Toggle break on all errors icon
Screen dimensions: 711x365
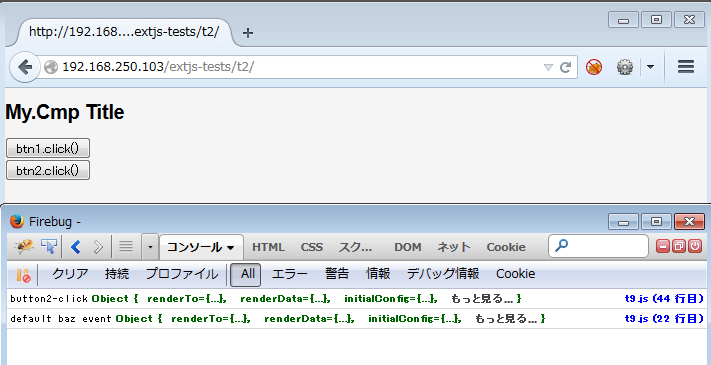point(23,275)
